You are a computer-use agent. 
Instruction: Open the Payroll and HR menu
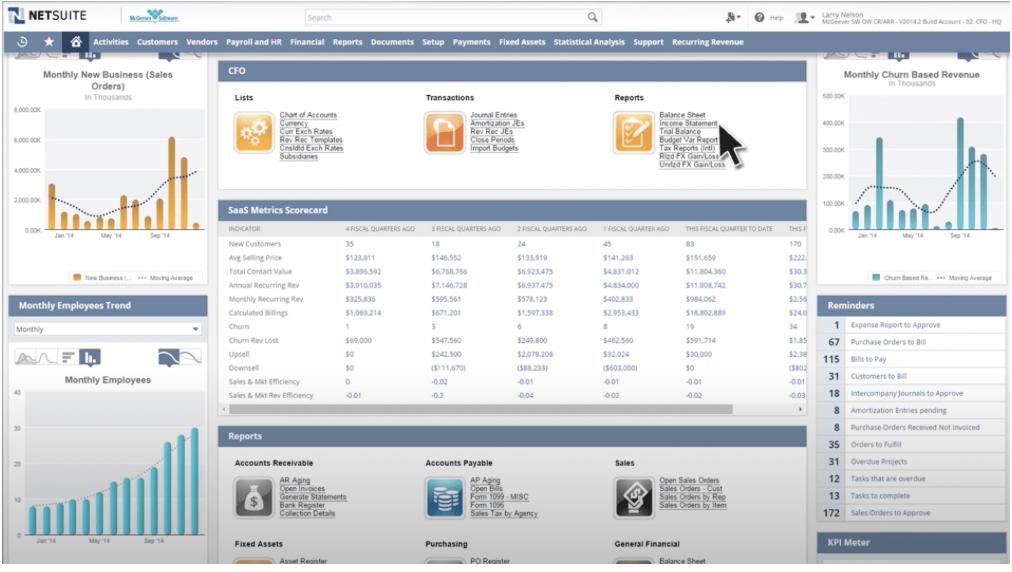pos(254,42)
